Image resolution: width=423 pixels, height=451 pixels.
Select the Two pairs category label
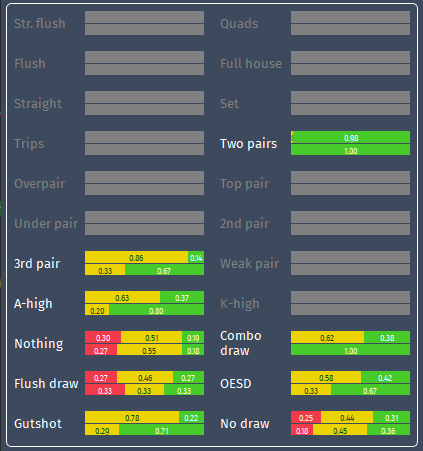click(x=248, y=144)
